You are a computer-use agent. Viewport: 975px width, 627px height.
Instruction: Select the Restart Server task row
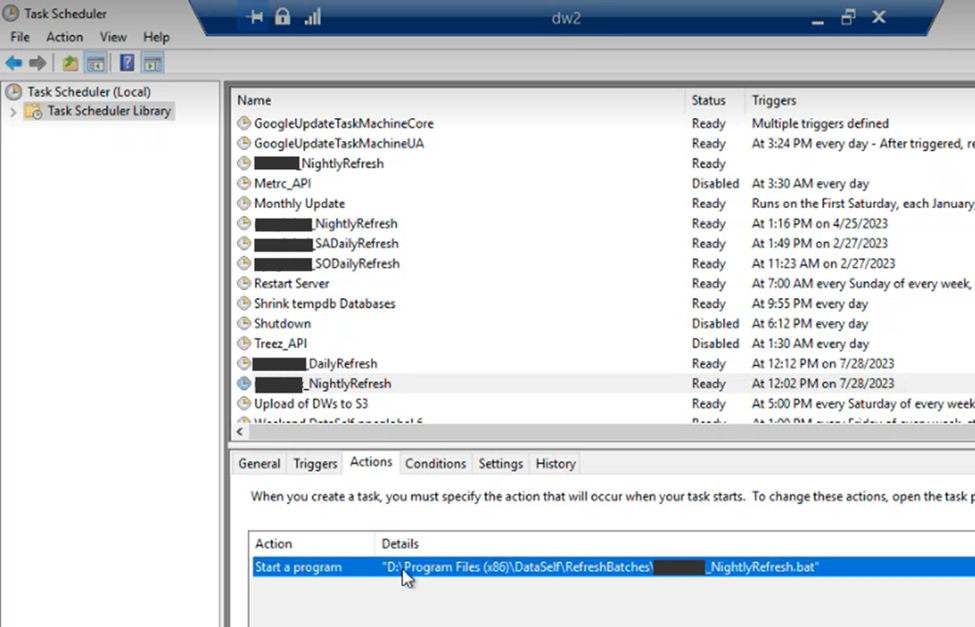click(291, 284)
